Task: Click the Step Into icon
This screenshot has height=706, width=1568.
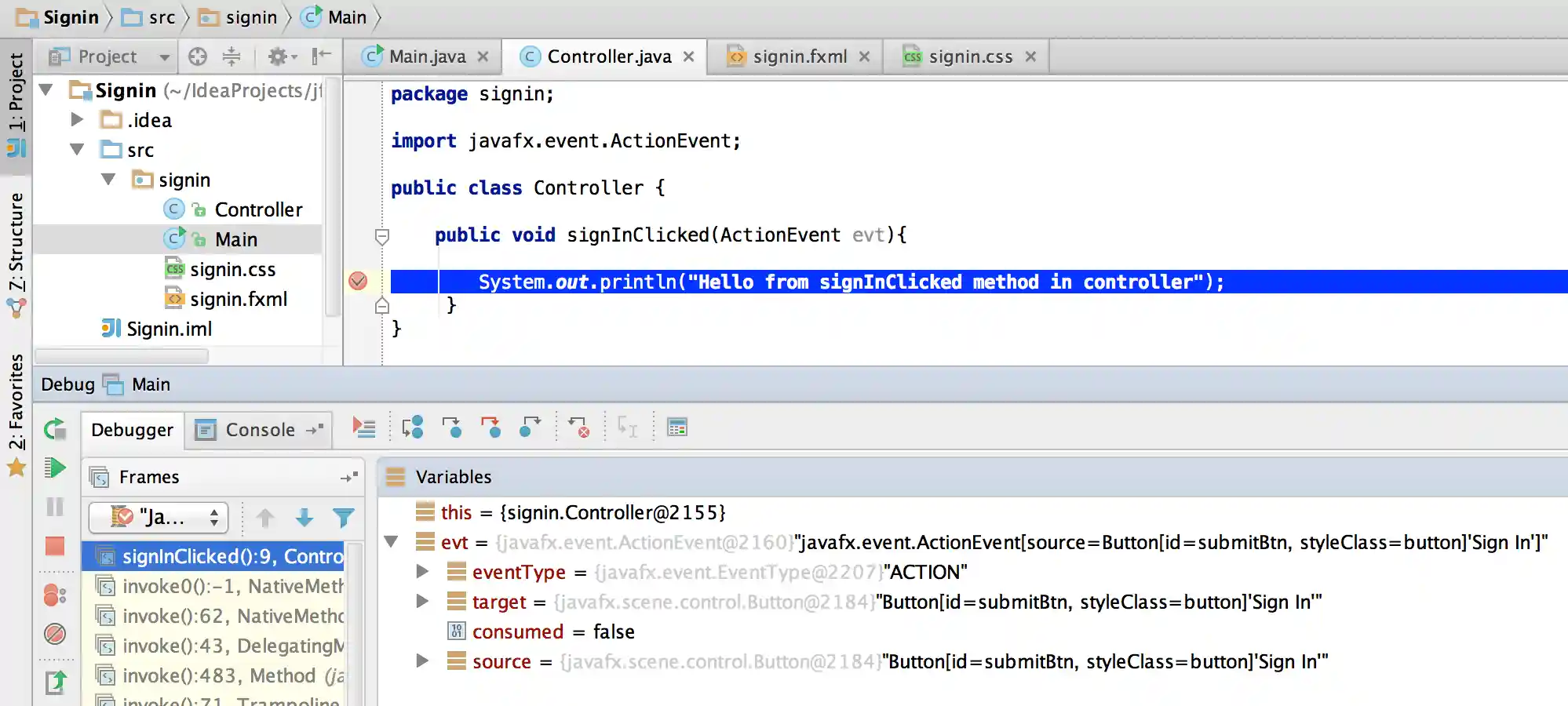Action: pyautogui.click(x=451, y=428)
